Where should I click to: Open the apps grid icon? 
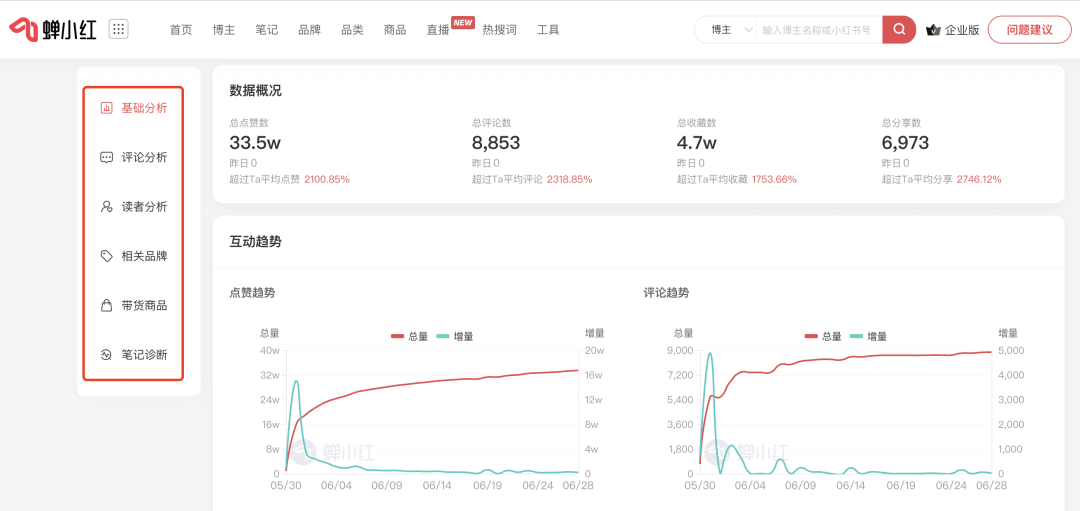(118, 29)
